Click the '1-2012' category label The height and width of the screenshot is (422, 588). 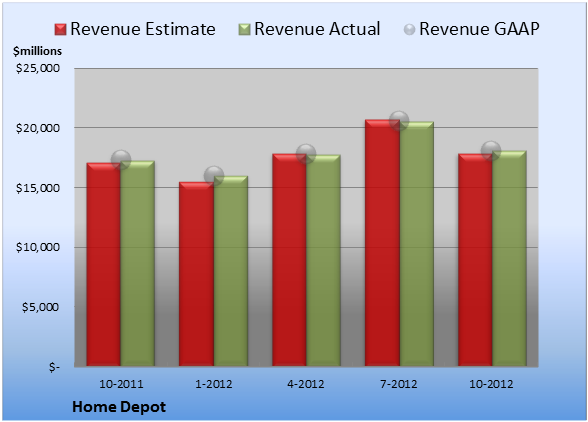tap(213, 384)
